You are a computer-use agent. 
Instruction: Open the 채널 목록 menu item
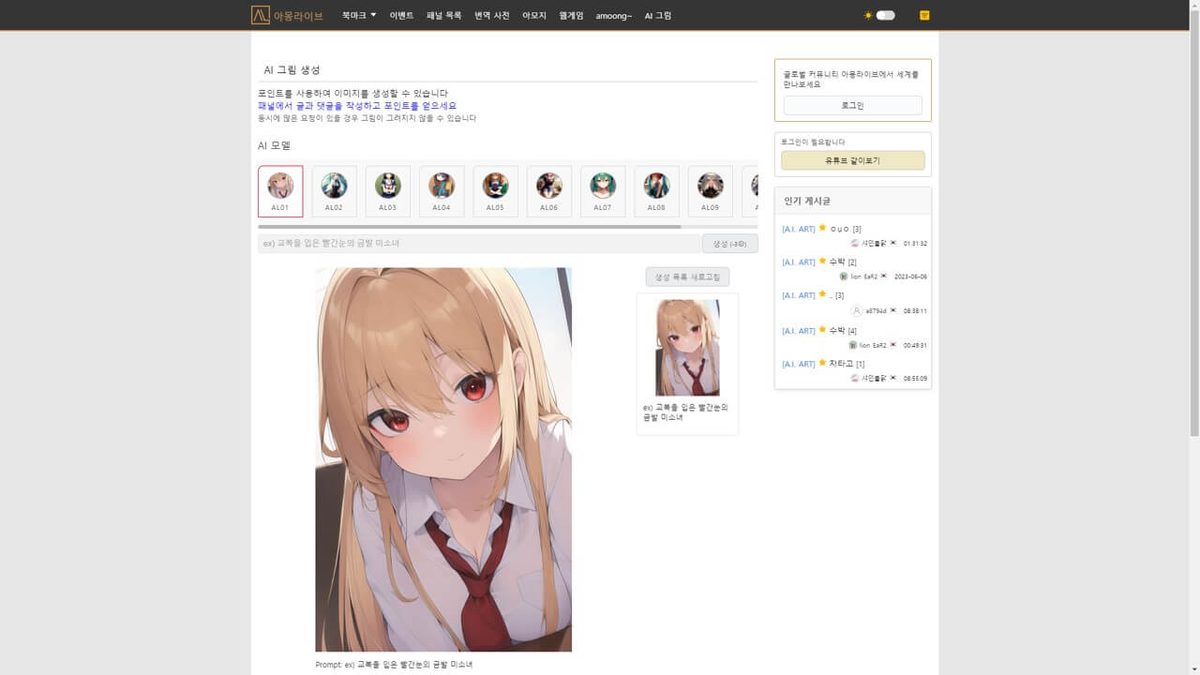[444, 16]
